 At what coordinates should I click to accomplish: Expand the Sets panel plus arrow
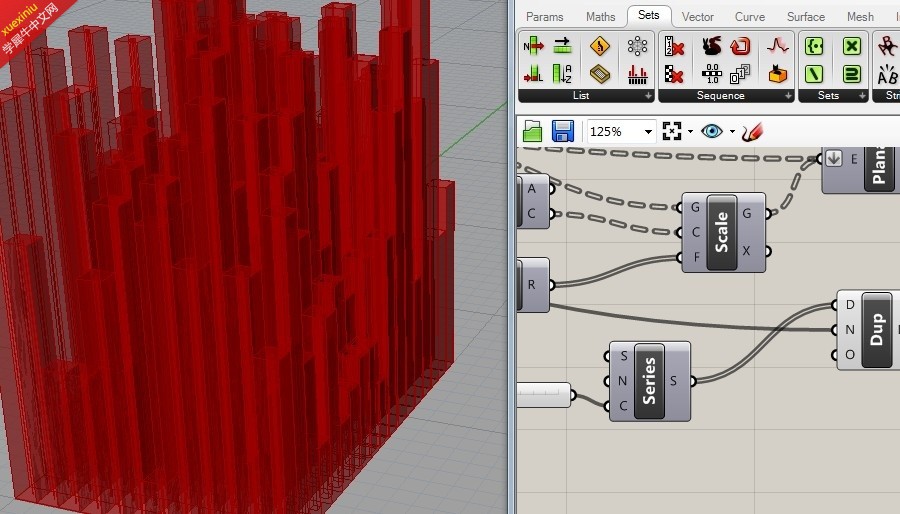tap(862, 96)
